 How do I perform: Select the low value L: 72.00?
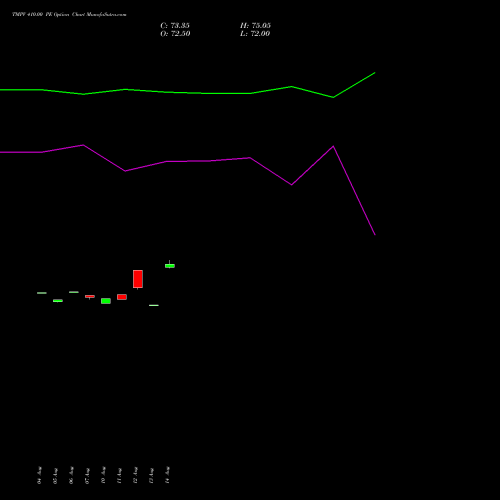255,34
